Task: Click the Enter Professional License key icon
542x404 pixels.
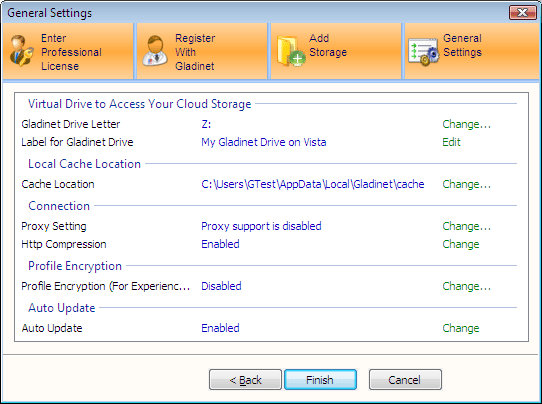Action: (x=21, y=51)
